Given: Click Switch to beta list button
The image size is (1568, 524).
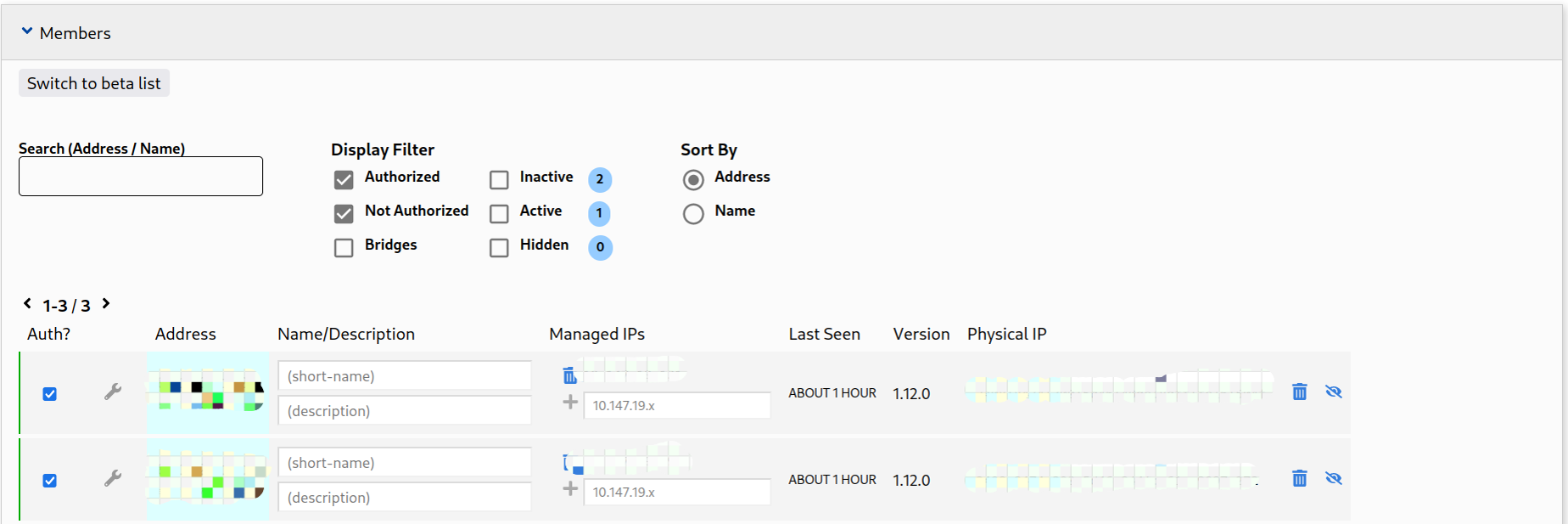Looking at the screenshot, I should pos(94,83).
